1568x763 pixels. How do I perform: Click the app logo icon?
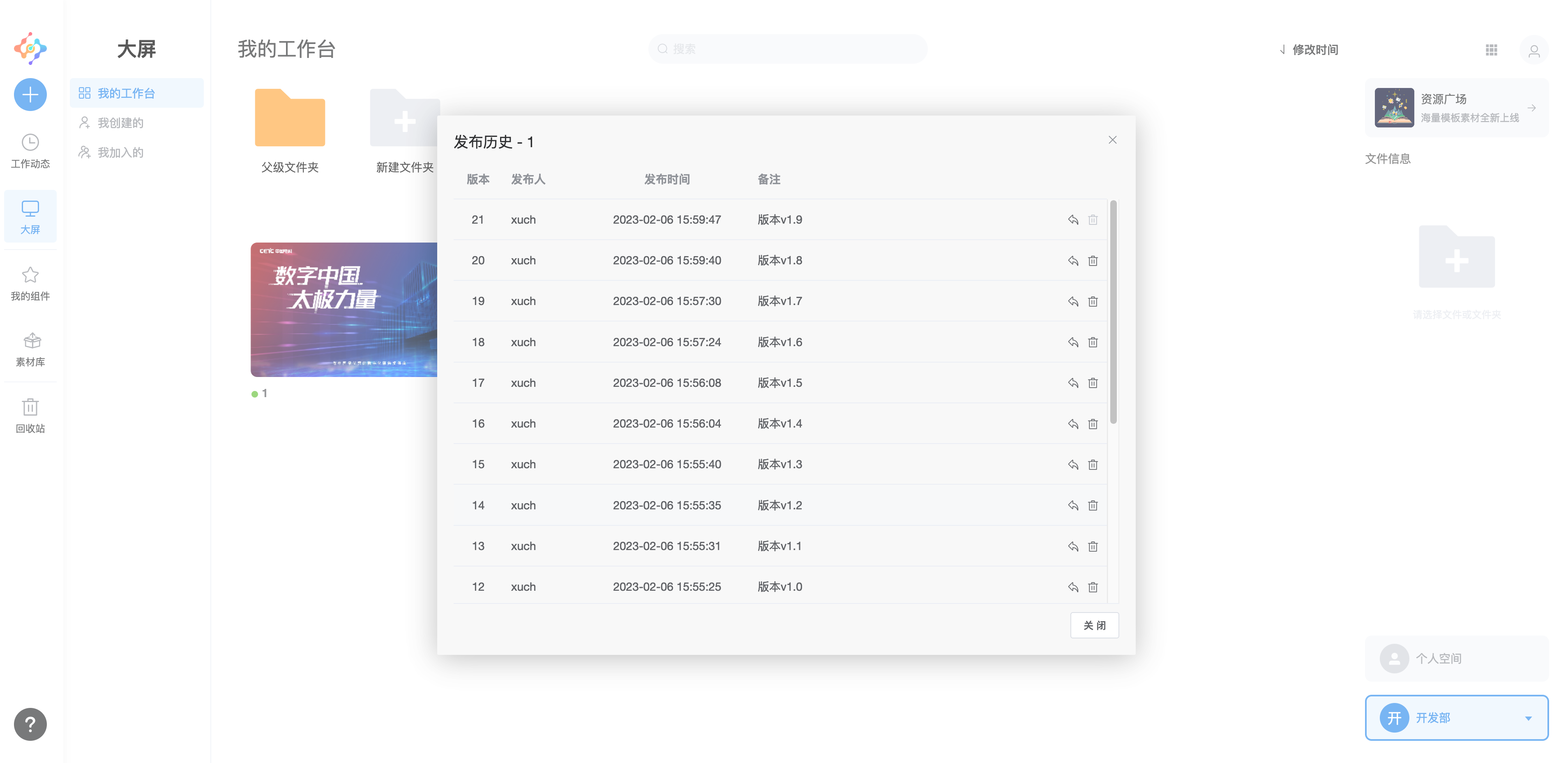[30, 48]
